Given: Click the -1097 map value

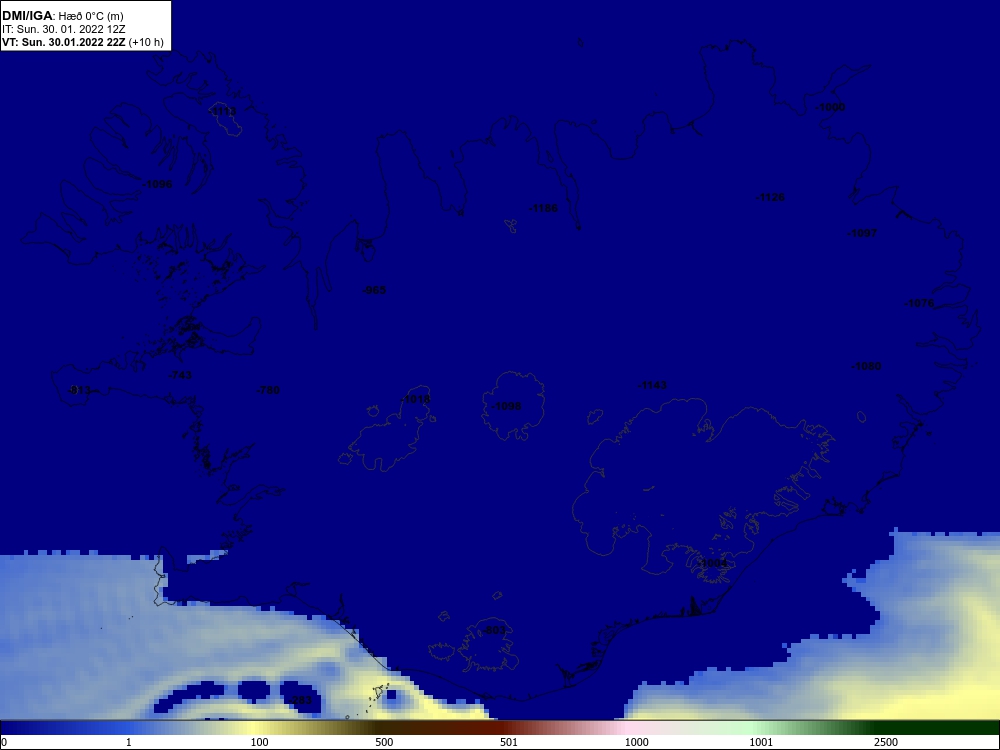Looking at the screenshot, I should pyautogui.click(x=862, y=233).
